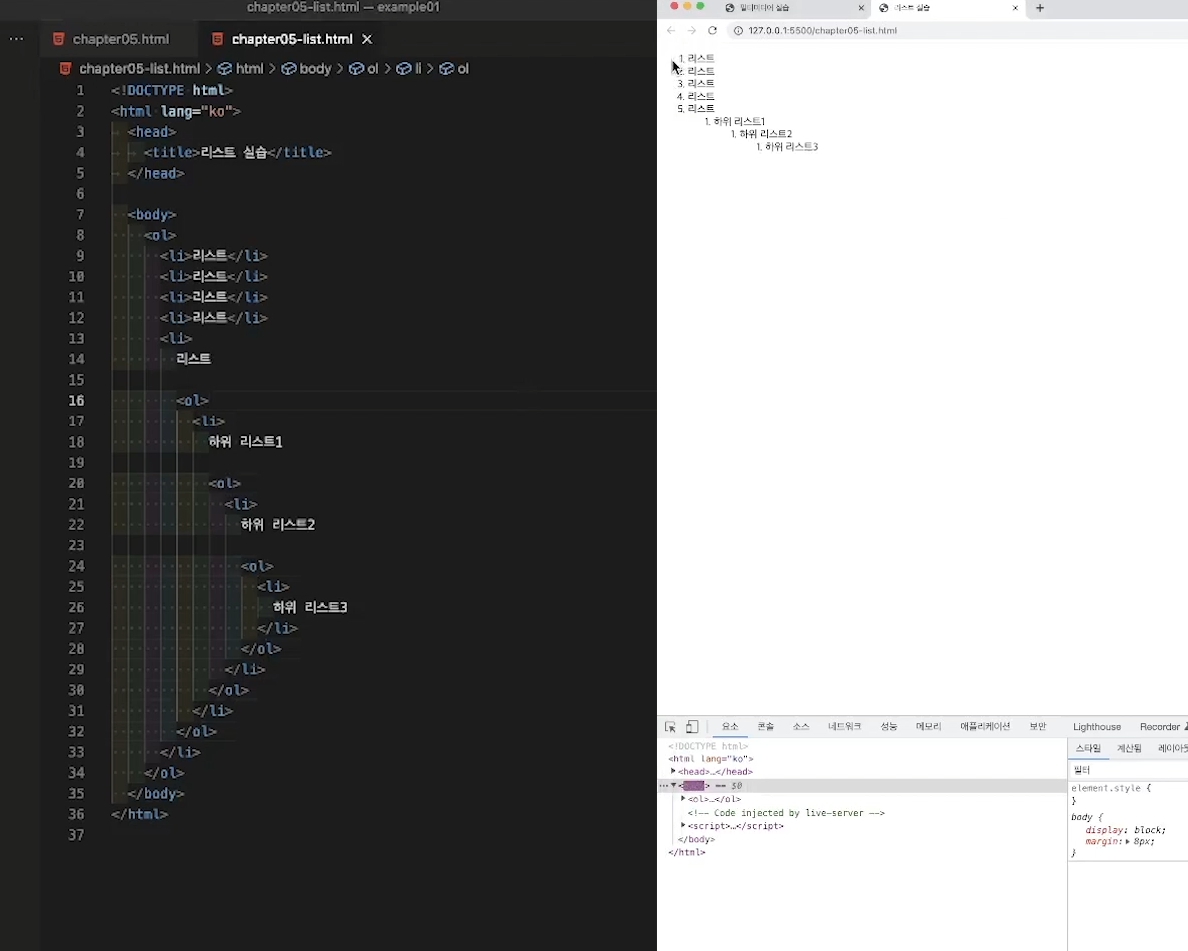Close the active 리스트 실습 browser tab
The image size is (1188, 951).
tap(1015, 8)
